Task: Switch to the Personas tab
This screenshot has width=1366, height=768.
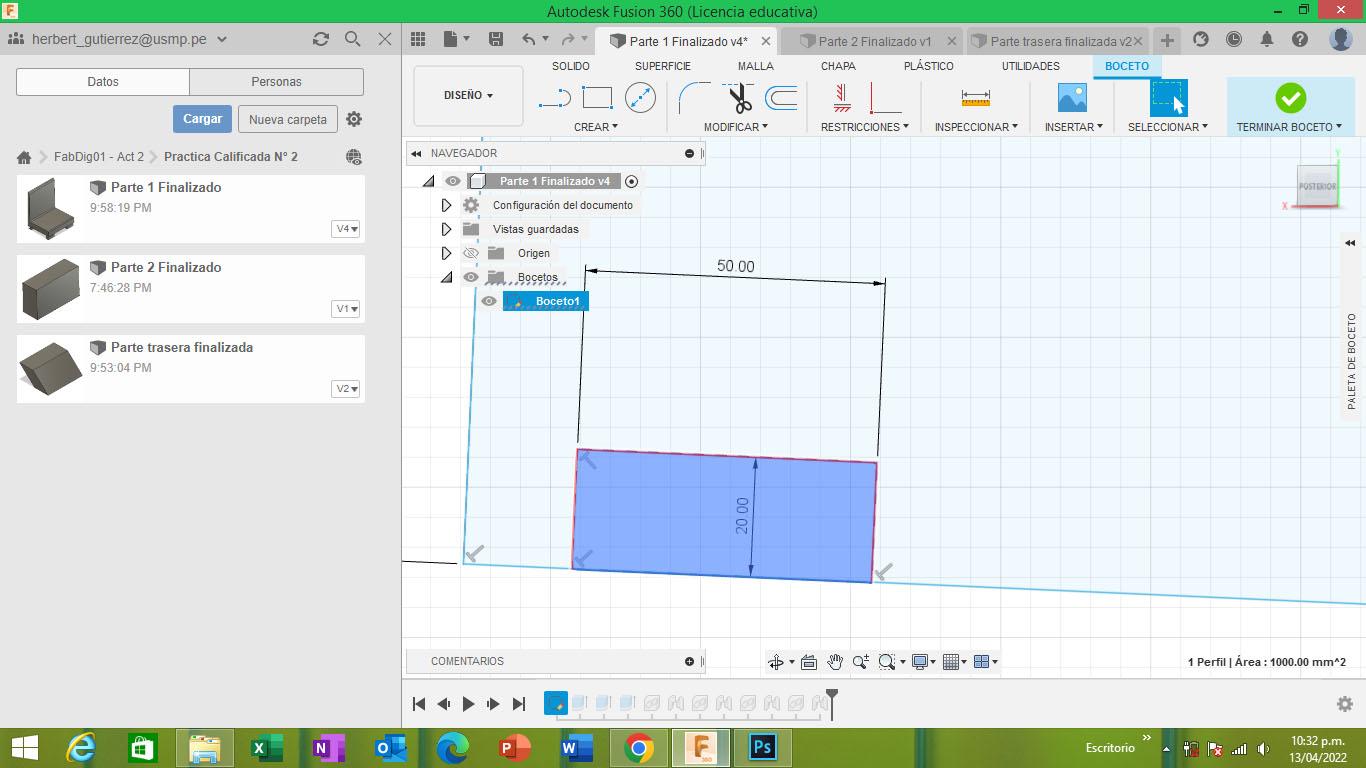Action: click(276, 82)
